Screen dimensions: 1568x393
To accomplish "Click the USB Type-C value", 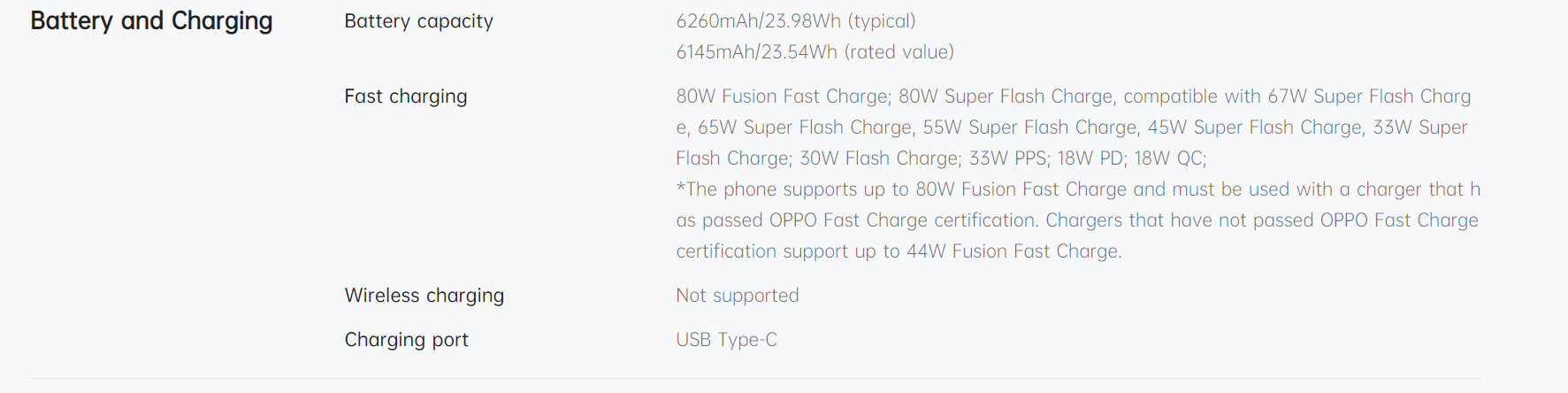I will point(726,340).
